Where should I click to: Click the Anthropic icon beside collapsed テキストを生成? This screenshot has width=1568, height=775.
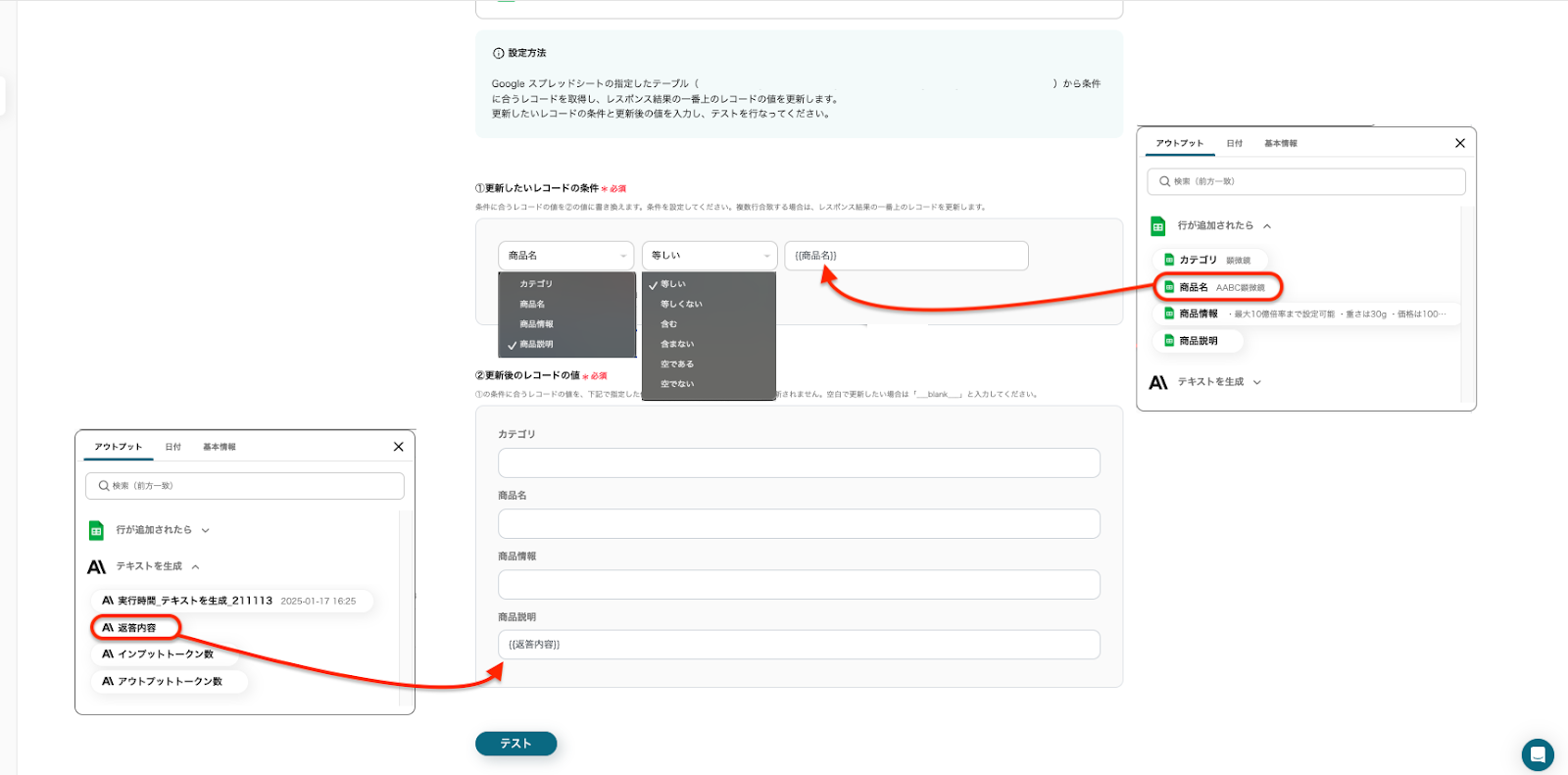pyautogui.click(x=1158, y=382)
